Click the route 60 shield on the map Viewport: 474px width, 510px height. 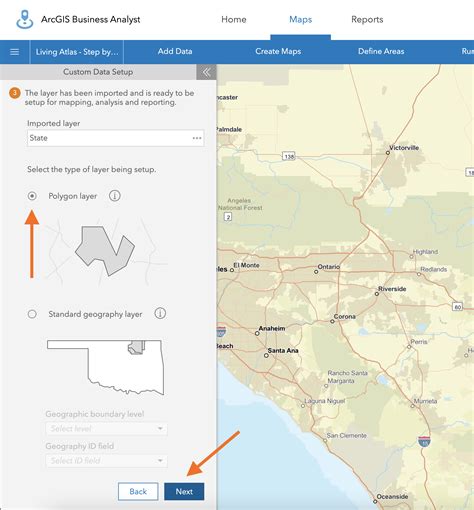pos(458,307)
